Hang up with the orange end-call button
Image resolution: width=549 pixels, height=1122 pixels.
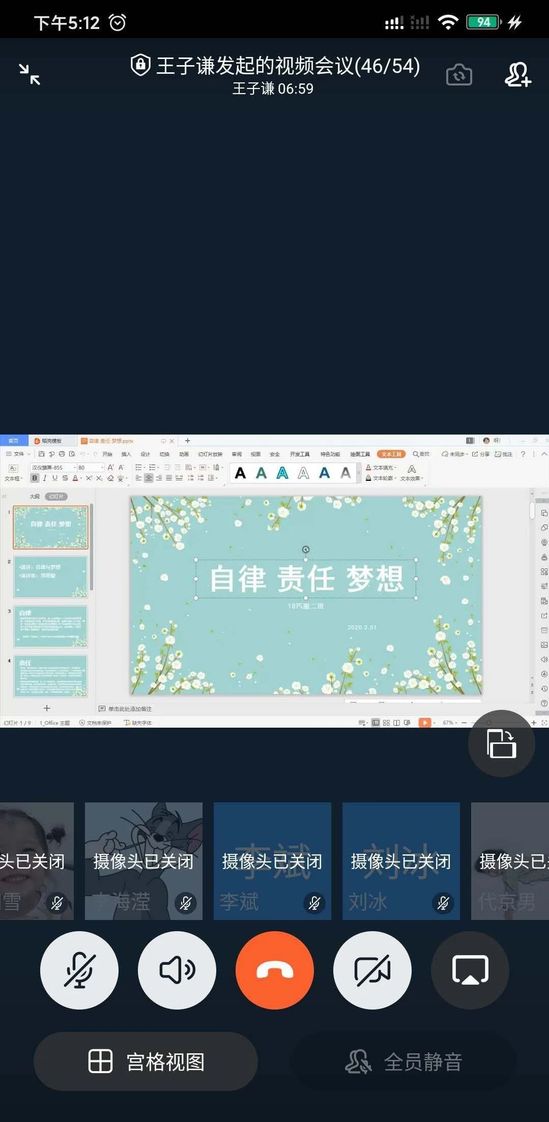[275, 970]
